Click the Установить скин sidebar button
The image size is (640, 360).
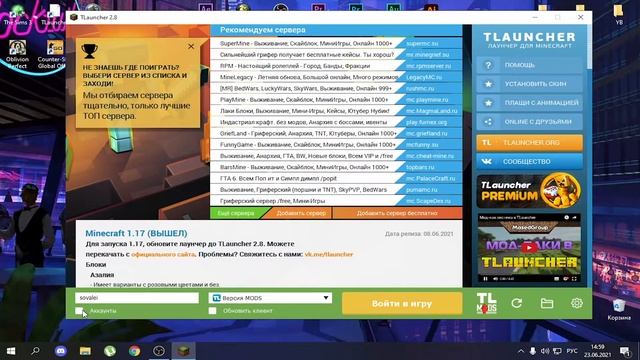click(529, 84)
